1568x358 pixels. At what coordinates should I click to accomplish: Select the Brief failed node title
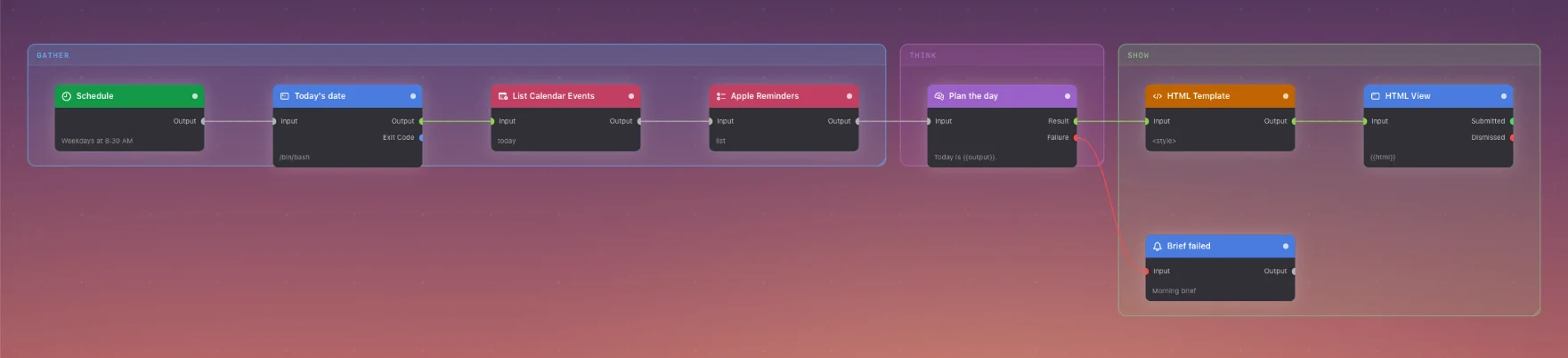pos(1189,247)
